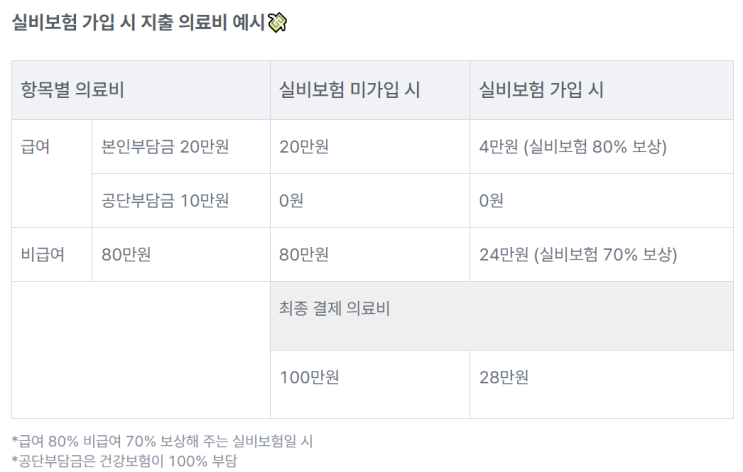Click the 공단부담금 10만원 cell
743x472 pixels.
181,200
